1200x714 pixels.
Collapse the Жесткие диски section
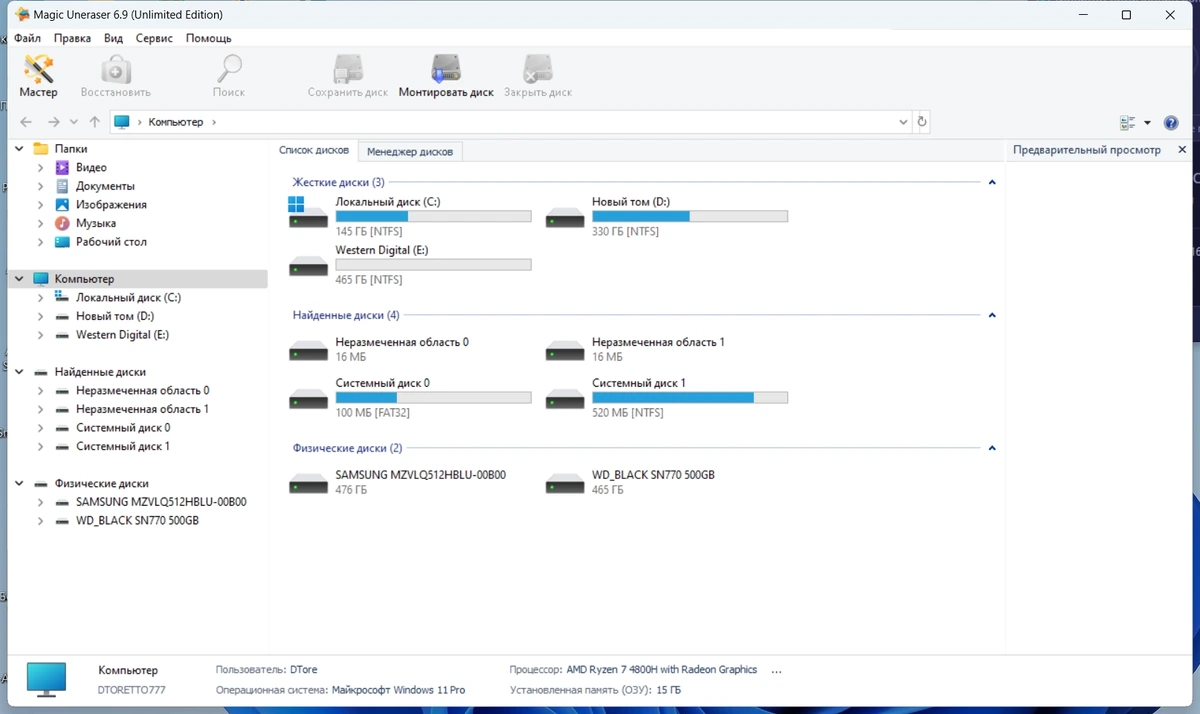pyautogui.click(x=992, y=183)
